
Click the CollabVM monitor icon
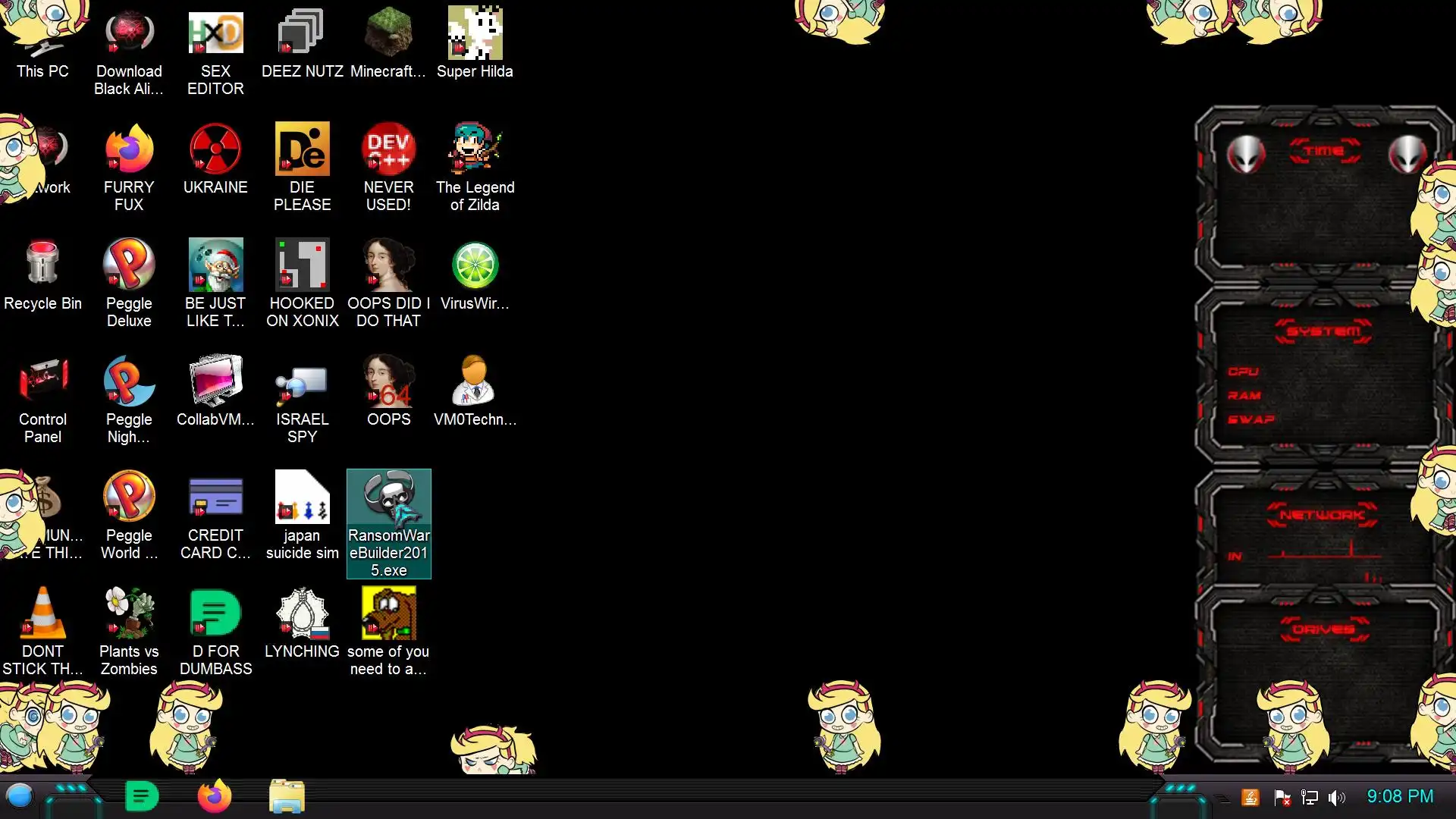tap(215, 381)
